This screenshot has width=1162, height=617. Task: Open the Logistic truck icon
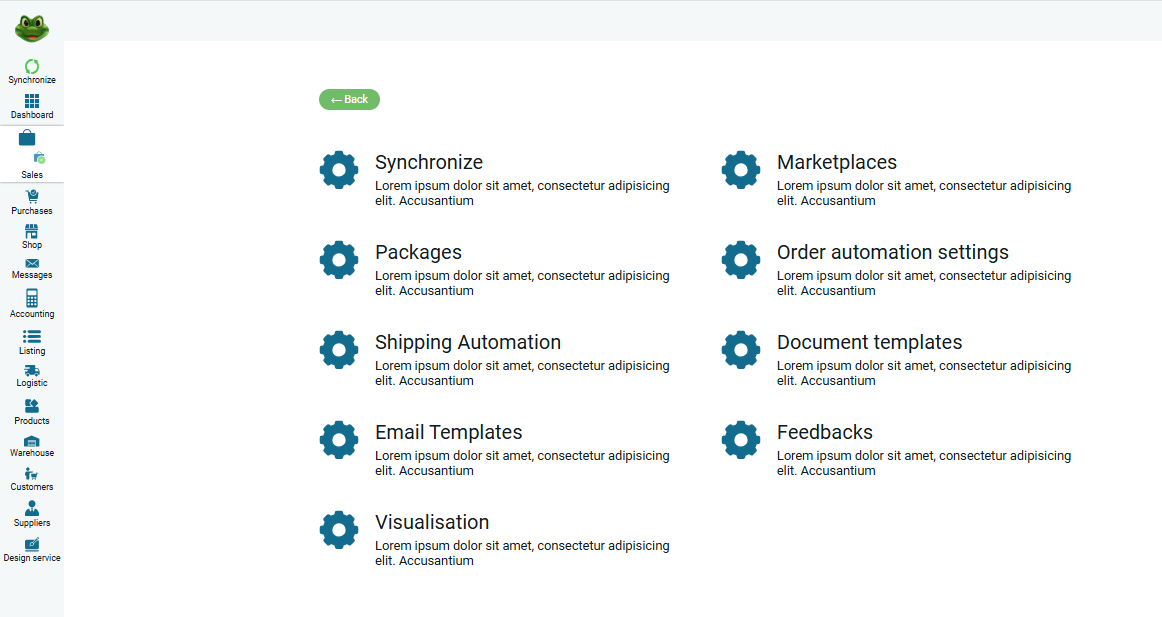32,371
